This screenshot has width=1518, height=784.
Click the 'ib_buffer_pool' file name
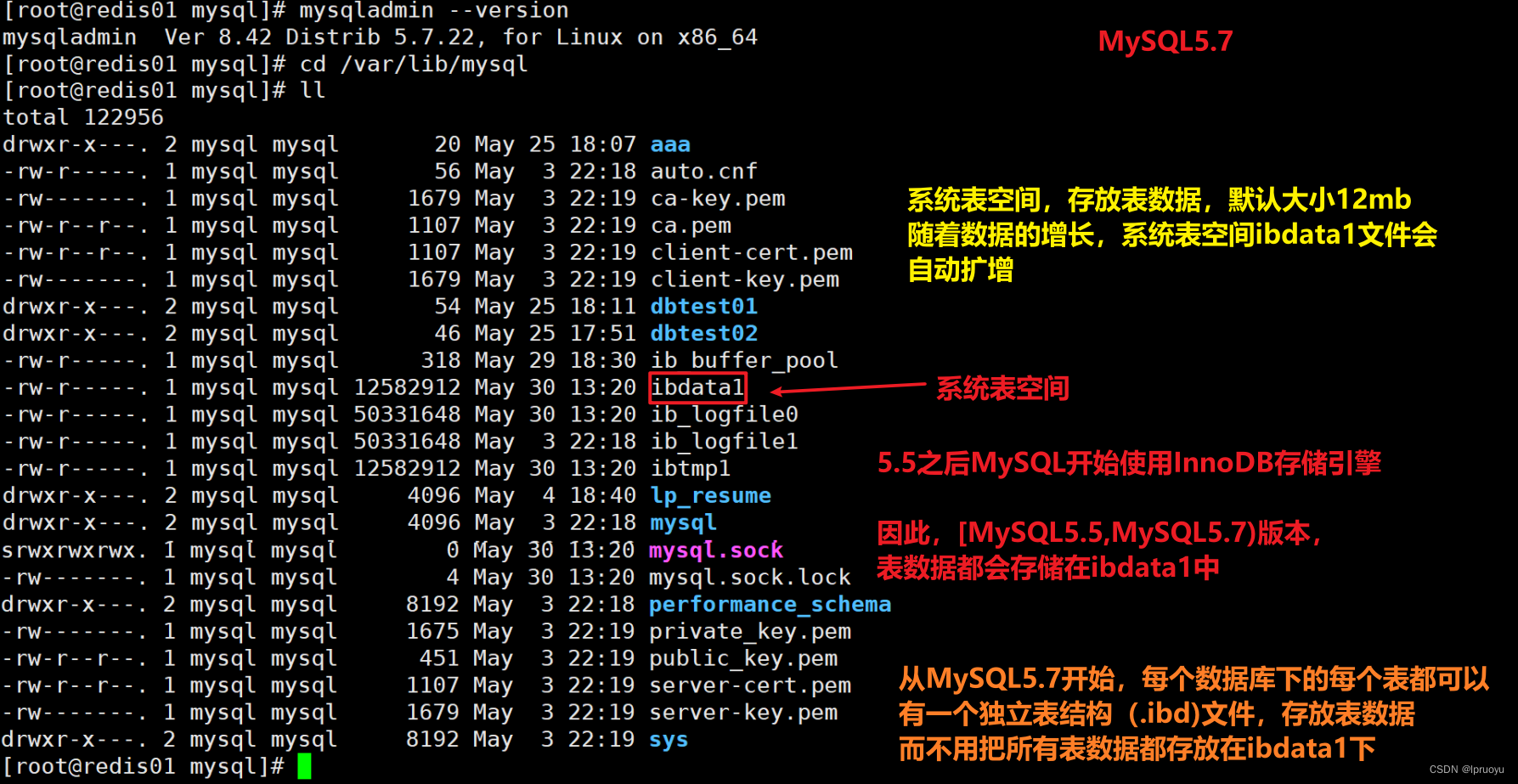coord(744,361)
